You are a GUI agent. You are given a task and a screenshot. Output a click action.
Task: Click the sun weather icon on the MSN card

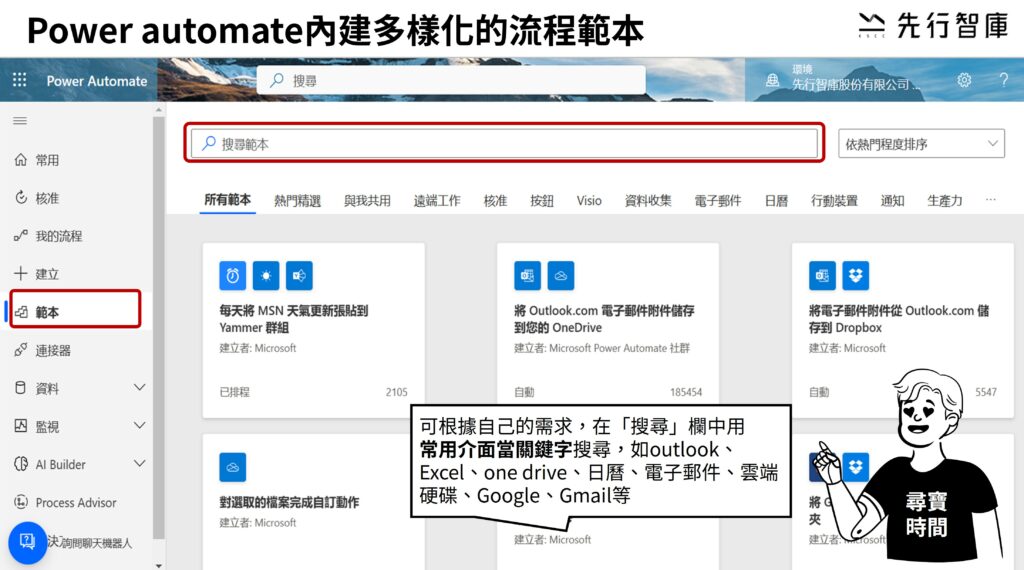(266, 276)
